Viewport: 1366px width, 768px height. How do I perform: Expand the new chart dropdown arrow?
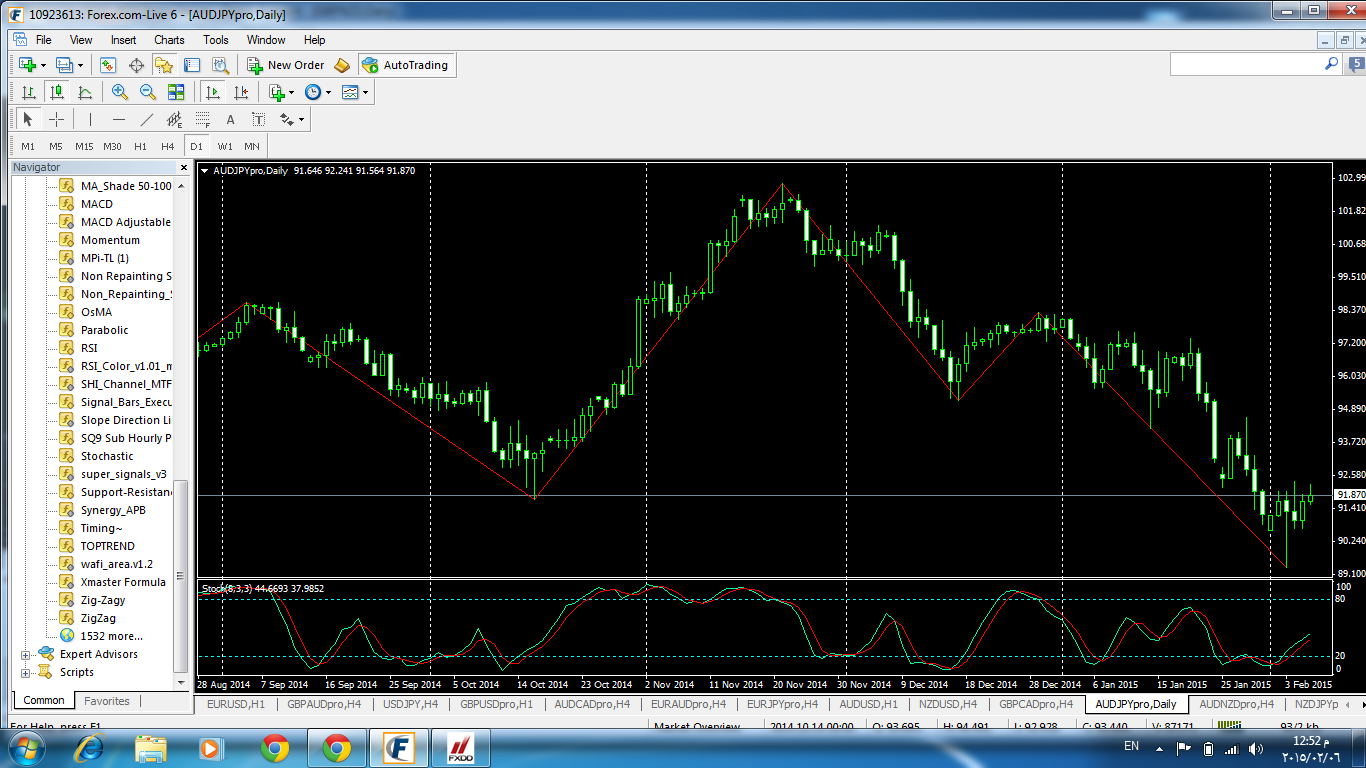point(44,65)
